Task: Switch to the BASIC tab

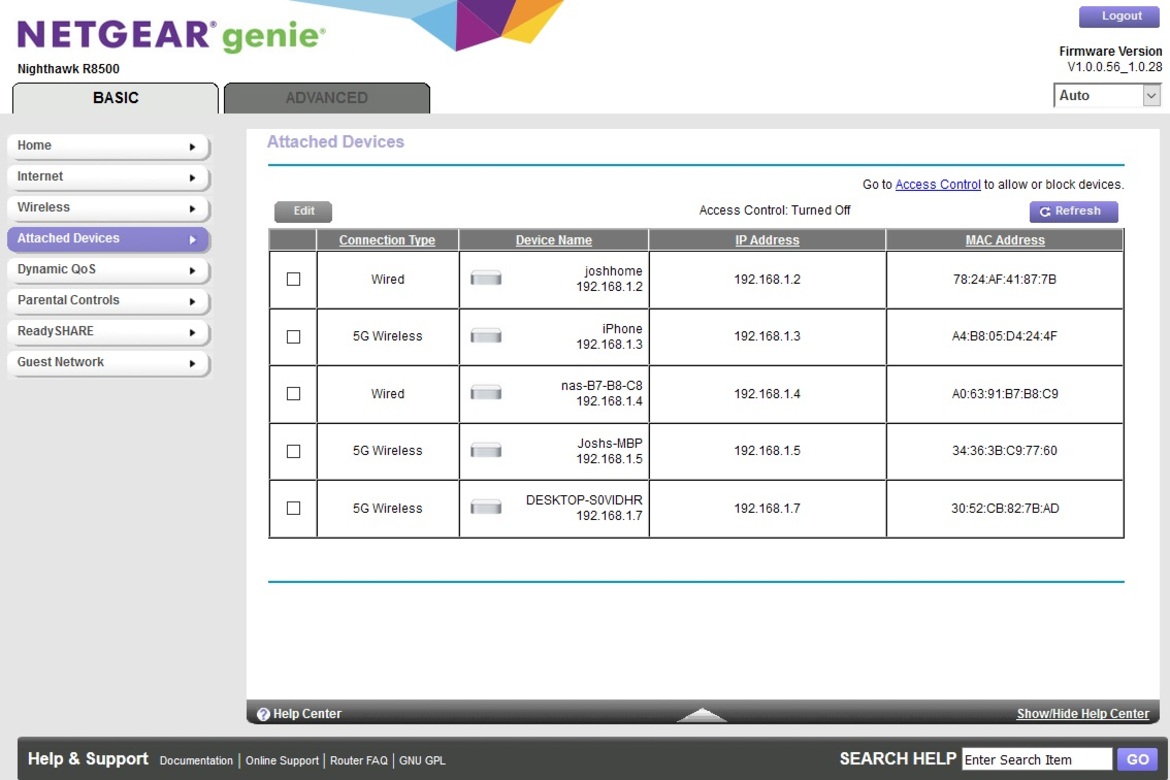Action: click(x=116, y=98)
